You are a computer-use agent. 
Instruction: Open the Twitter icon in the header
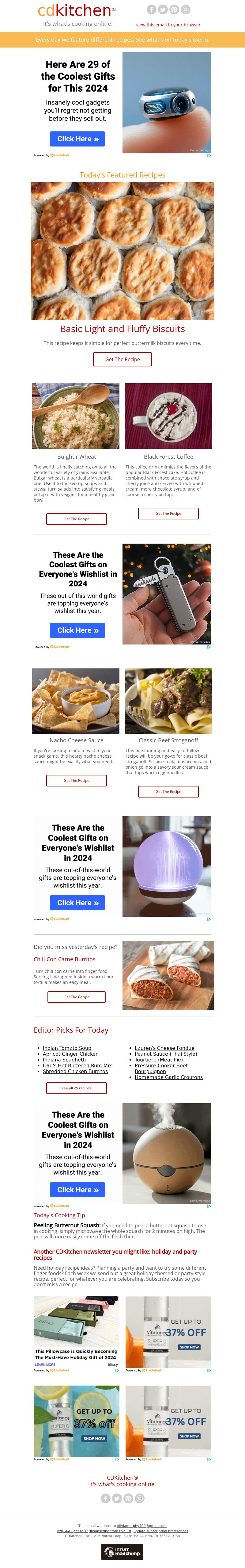tap(163, 9)
